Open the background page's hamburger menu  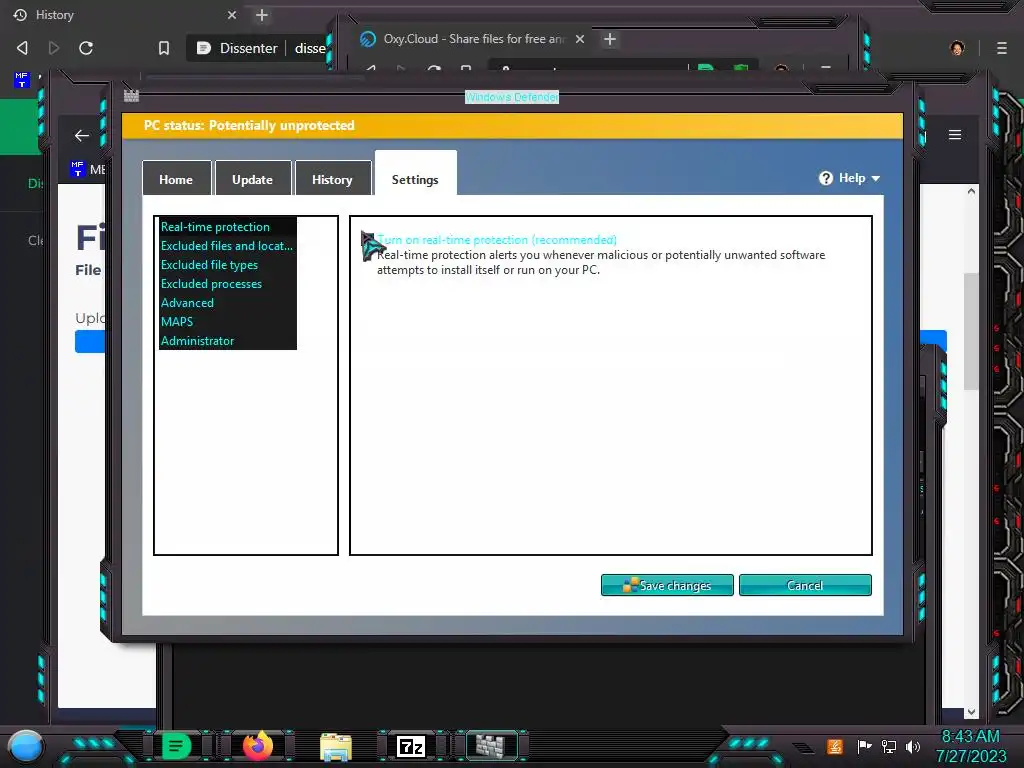[955, 135]
